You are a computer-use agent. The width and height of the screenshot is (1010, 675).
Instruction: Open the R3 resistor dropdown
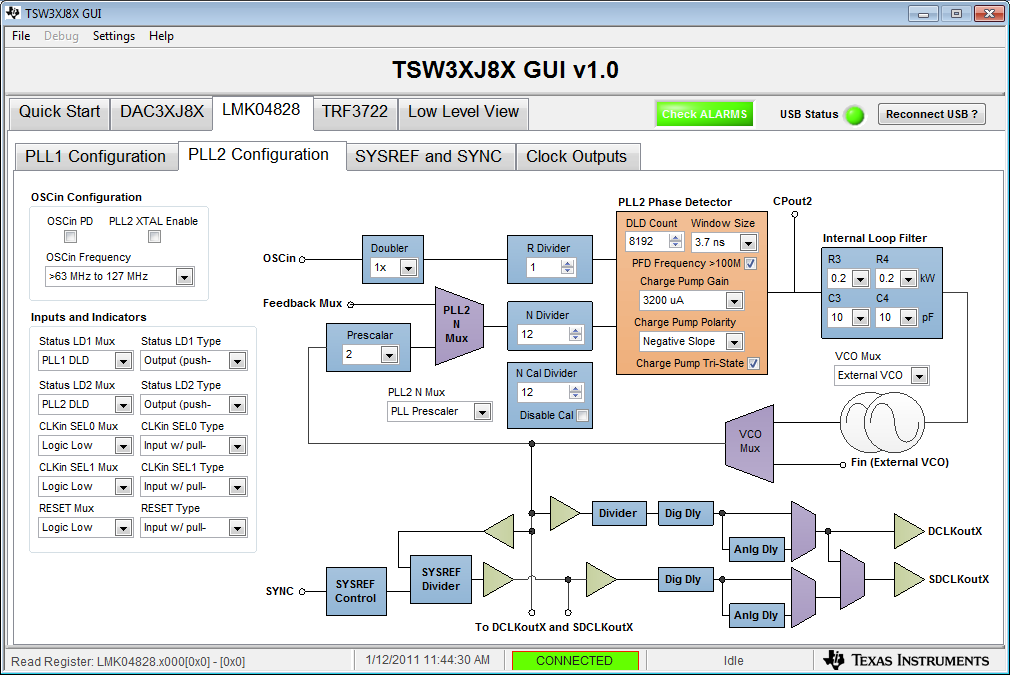(861, 279)
